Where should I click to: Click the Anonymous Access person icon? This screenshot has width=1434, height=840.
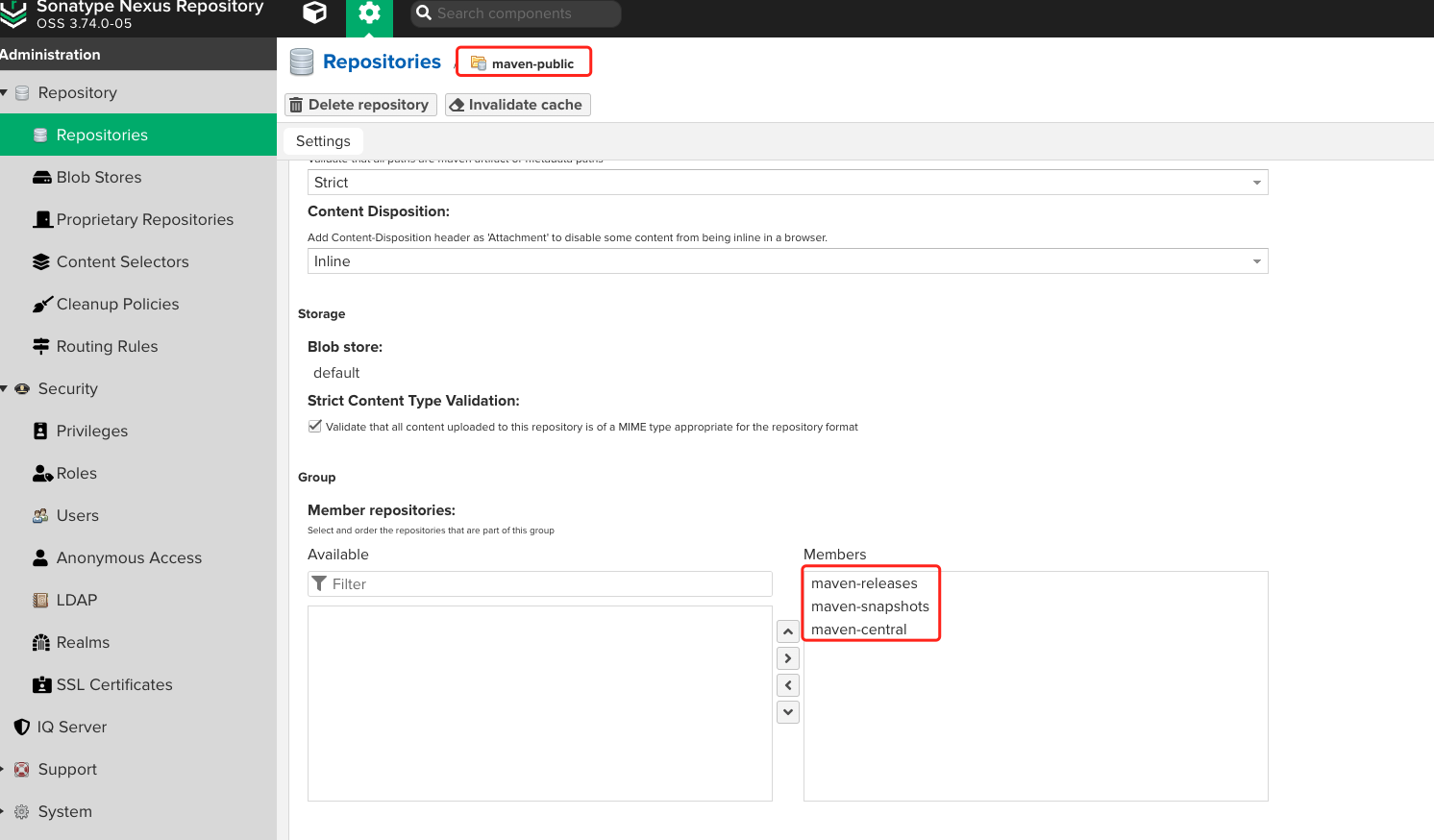tap(40, 558)
